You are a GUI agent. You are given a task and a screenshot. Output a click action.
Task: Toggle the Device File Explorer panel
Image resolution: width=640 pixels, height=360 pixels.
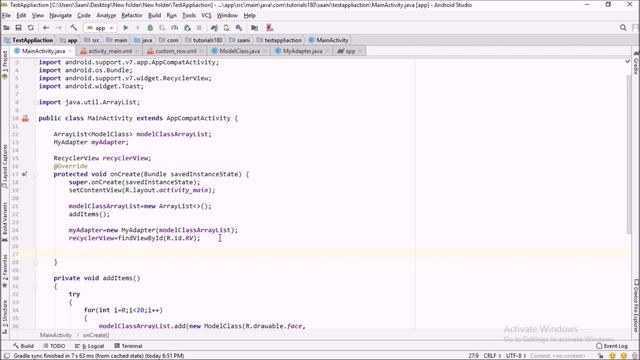636,305
